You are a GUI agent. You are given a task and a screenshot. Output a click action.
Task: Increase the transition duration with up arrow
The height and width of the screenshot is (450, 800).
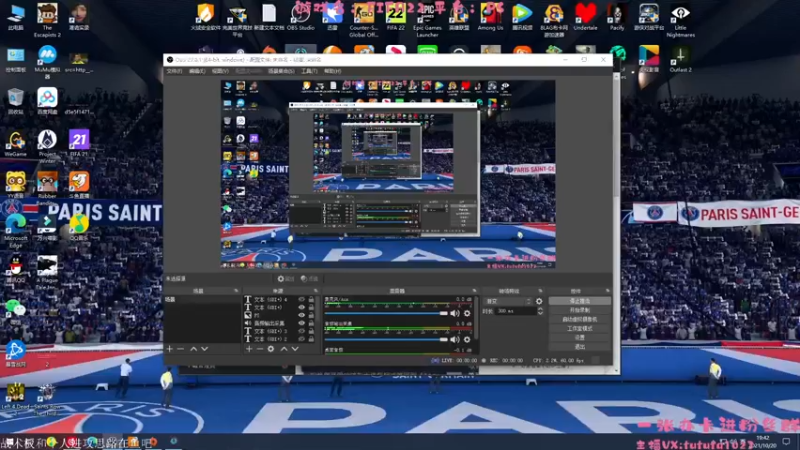(x=540, y=309)
